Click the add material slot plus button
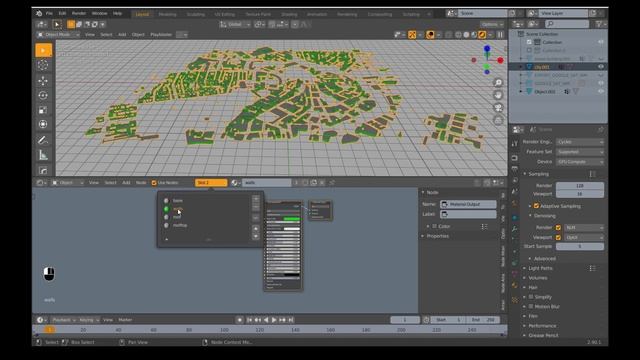 click(x=256, y=199)
